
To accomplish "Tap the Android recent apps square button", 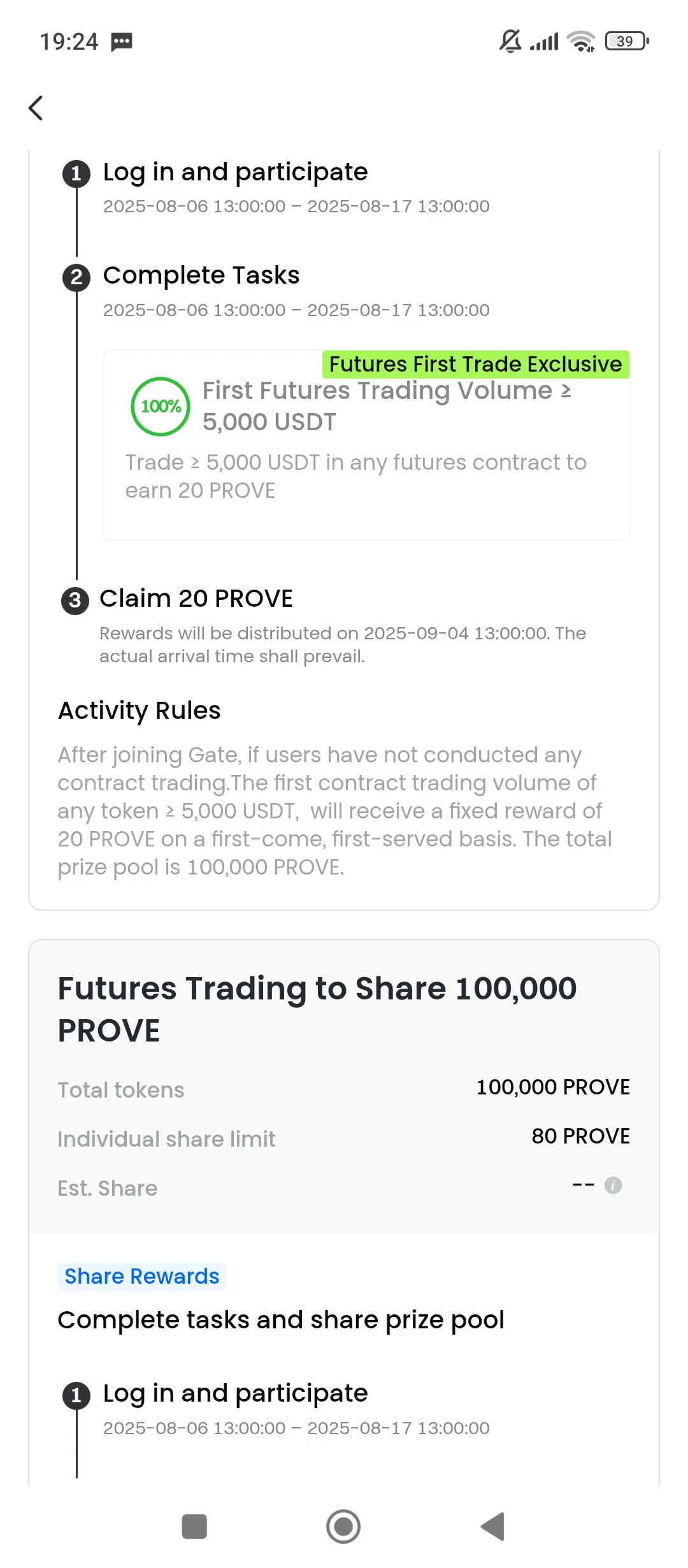I will (194, 1527).
